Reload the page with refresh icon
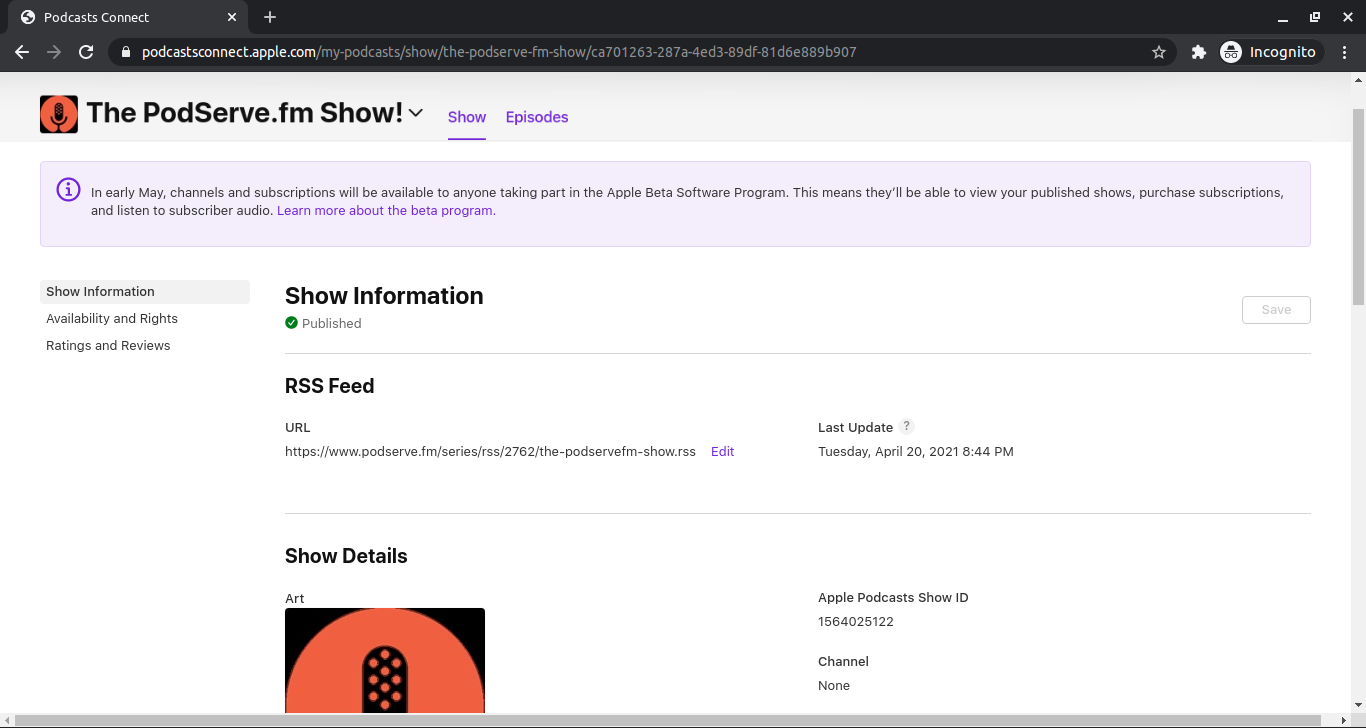The width and height of the screenshot is (1366, 728). 86,52
